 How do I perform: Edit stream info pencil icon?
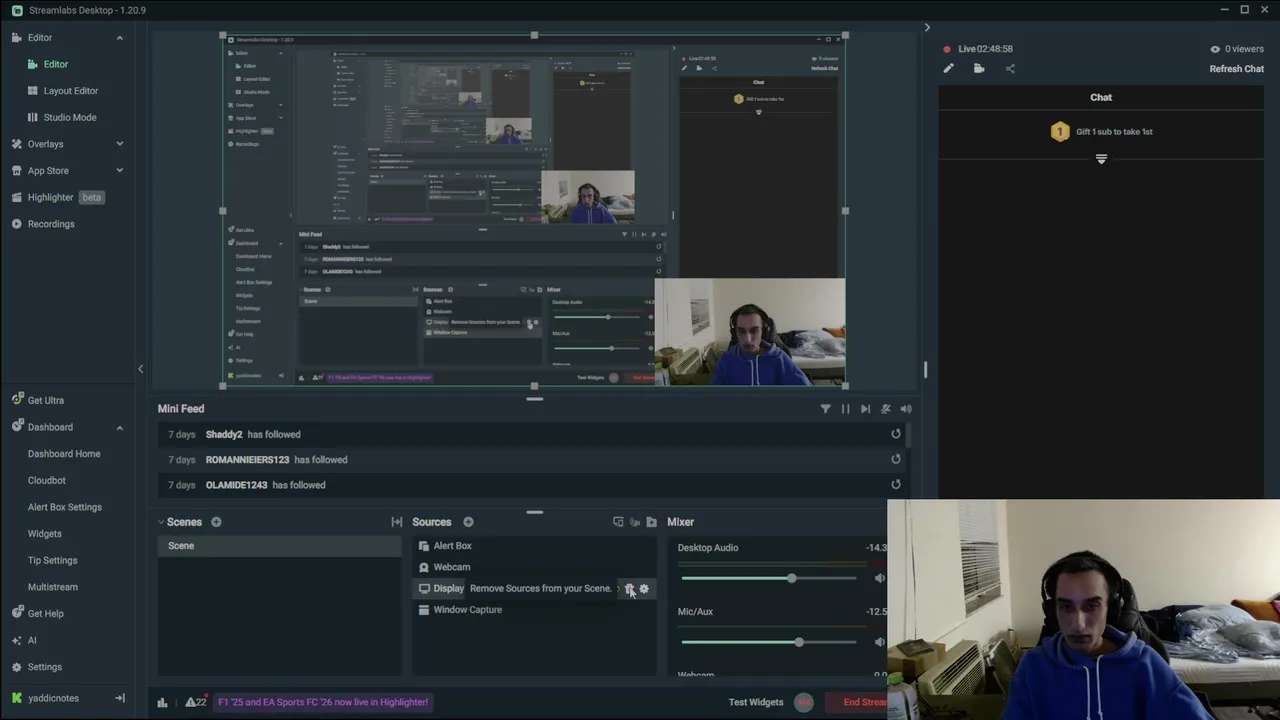pyautogui.click(x=948, y=69)
